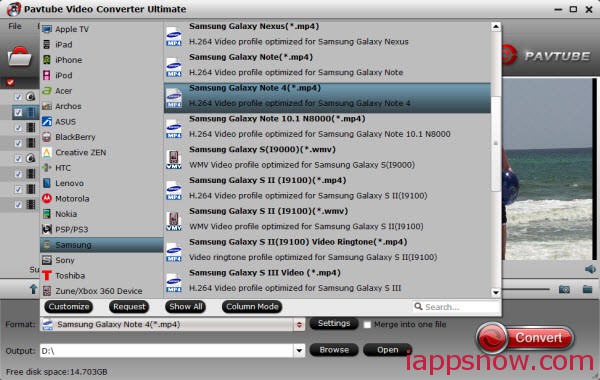
Task: Open the load file folder icon
Action: 20,57
